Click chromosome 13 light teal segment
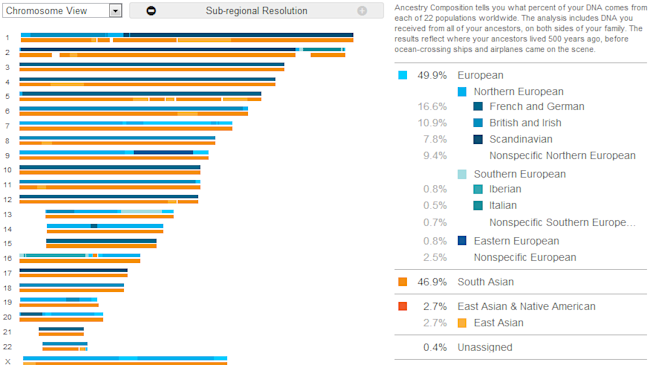Screen dimensions: 650x365 141,212
